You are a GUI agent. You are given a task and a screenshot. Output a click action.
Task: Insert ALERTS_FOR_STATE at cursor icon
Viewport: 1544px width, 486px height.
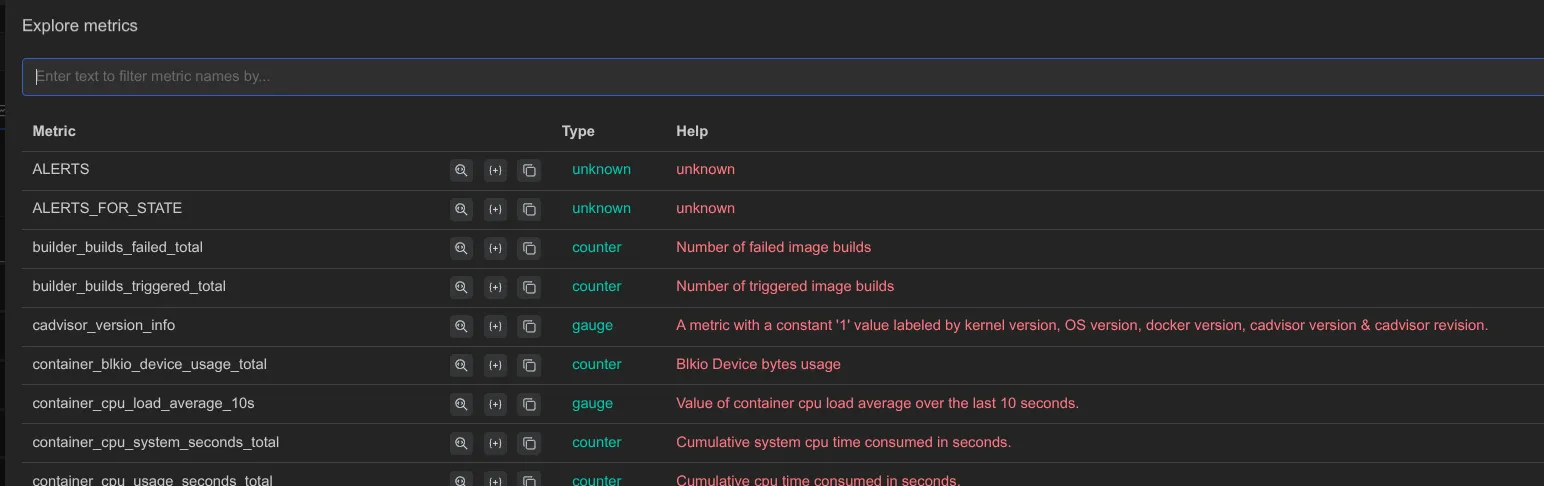[x=495, y=209]
